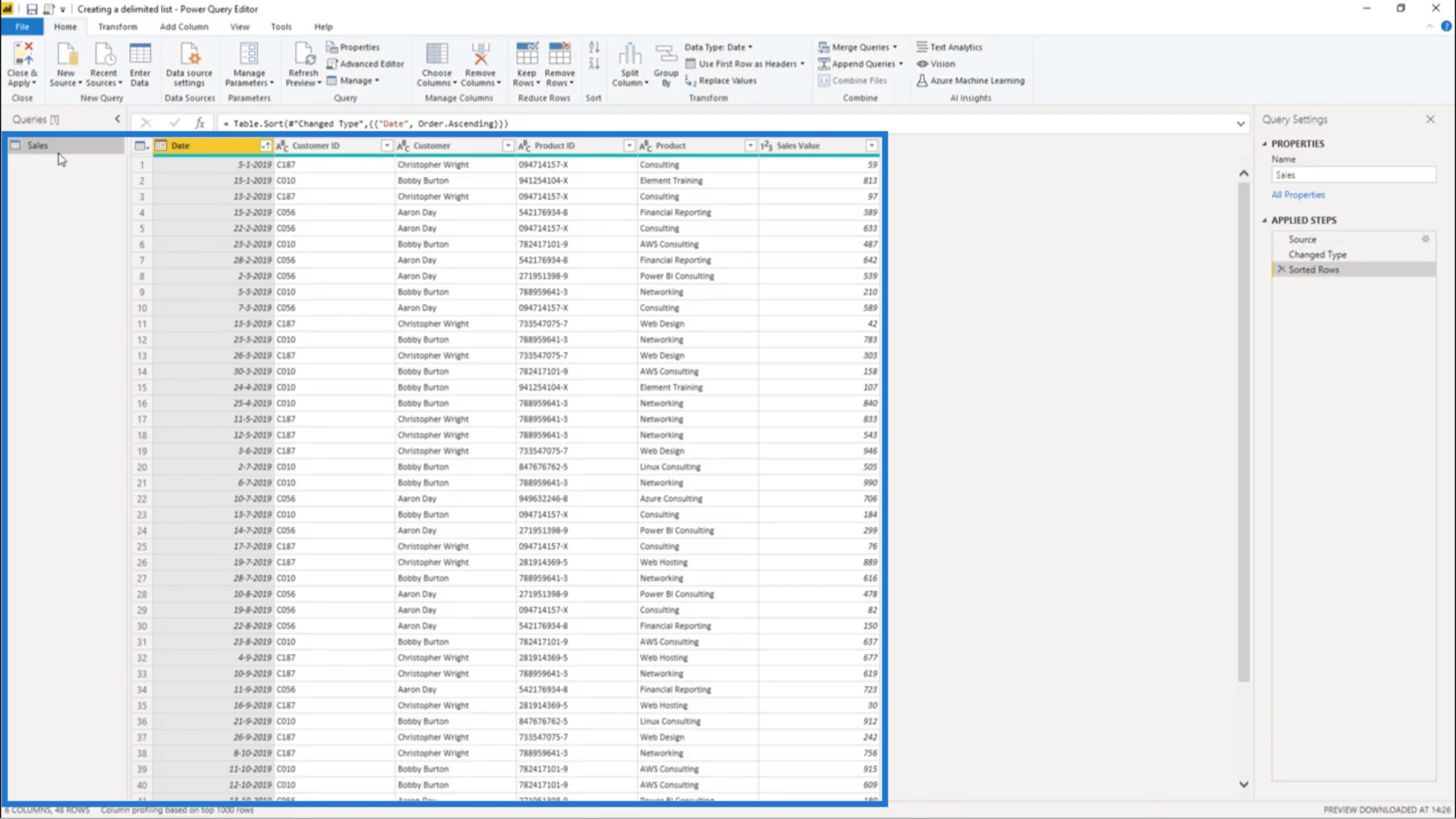1456x819 pixels.
Task: Open the query Properties
Action: pos(353,47)
